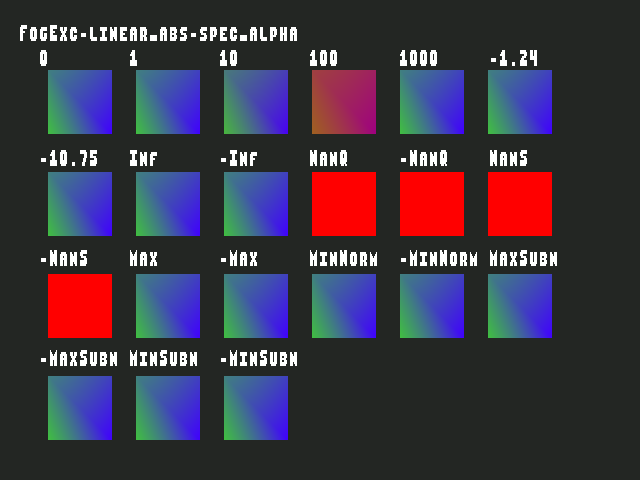The height and width of the screenshot is (480, 640).
Task: Click the label text -NanS
Action: pyautogui.click(x=64, y=258)
